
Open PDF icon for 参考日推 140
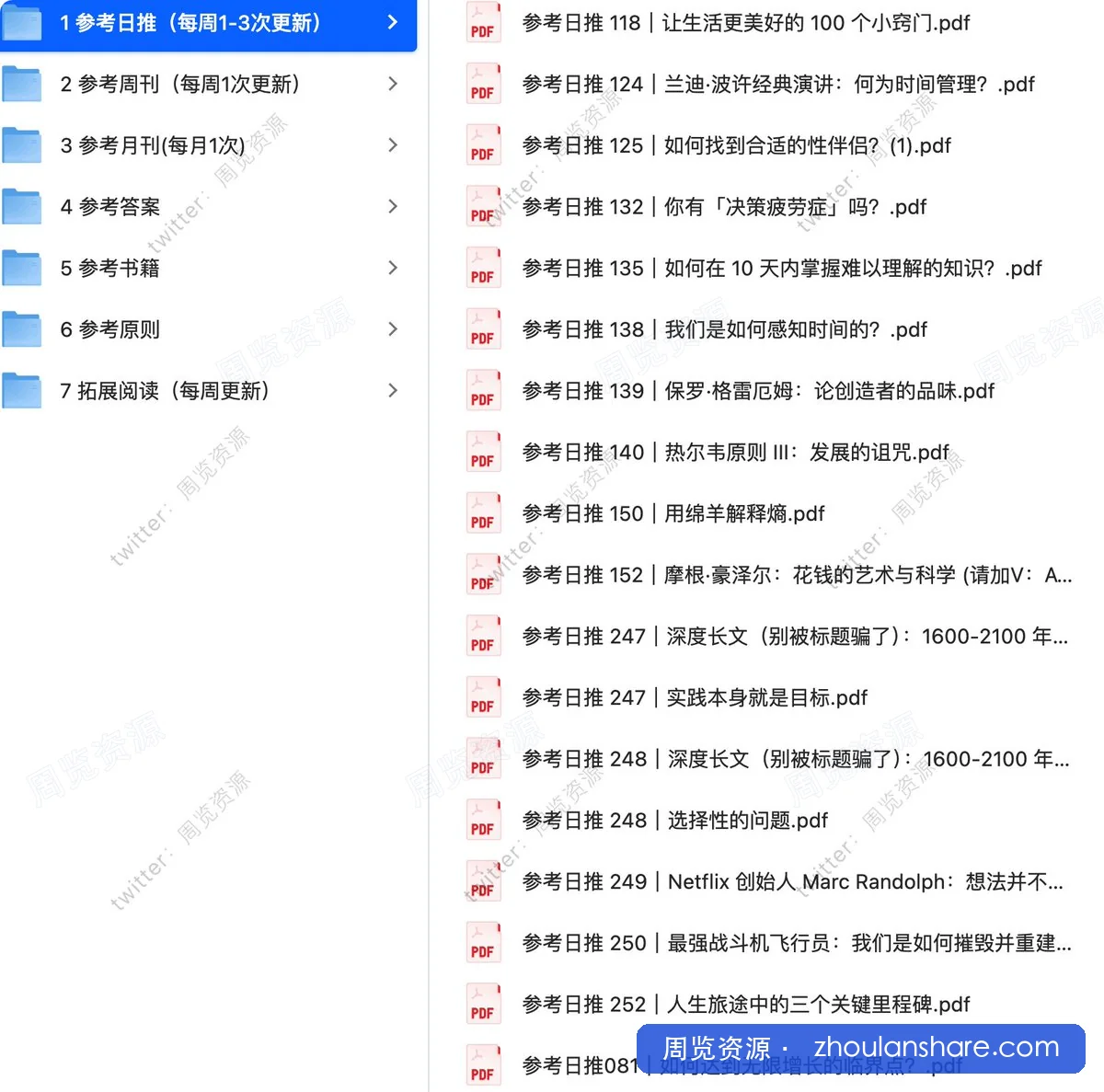pos(484,452)
